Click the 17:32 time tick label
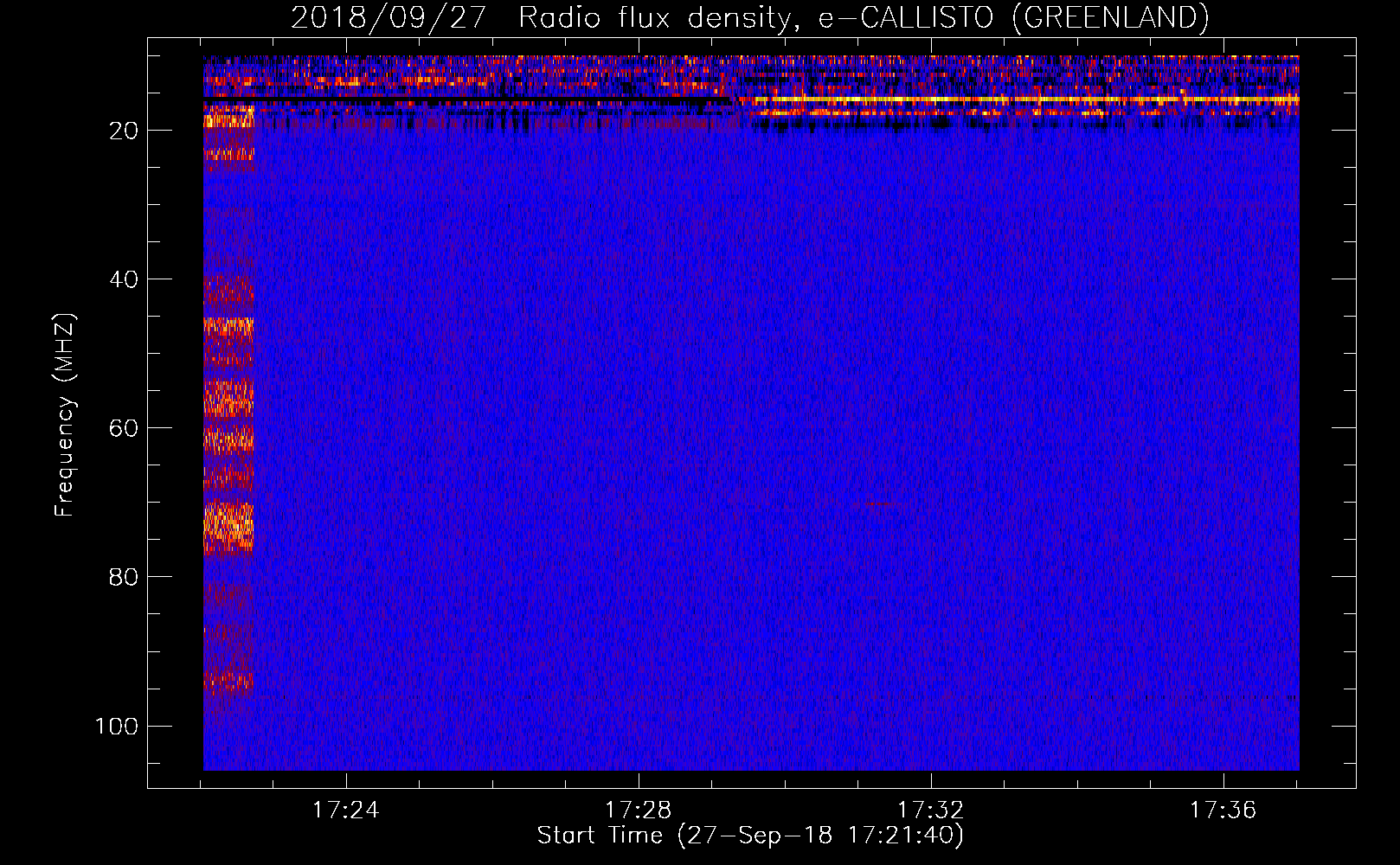 click(930, 811)
